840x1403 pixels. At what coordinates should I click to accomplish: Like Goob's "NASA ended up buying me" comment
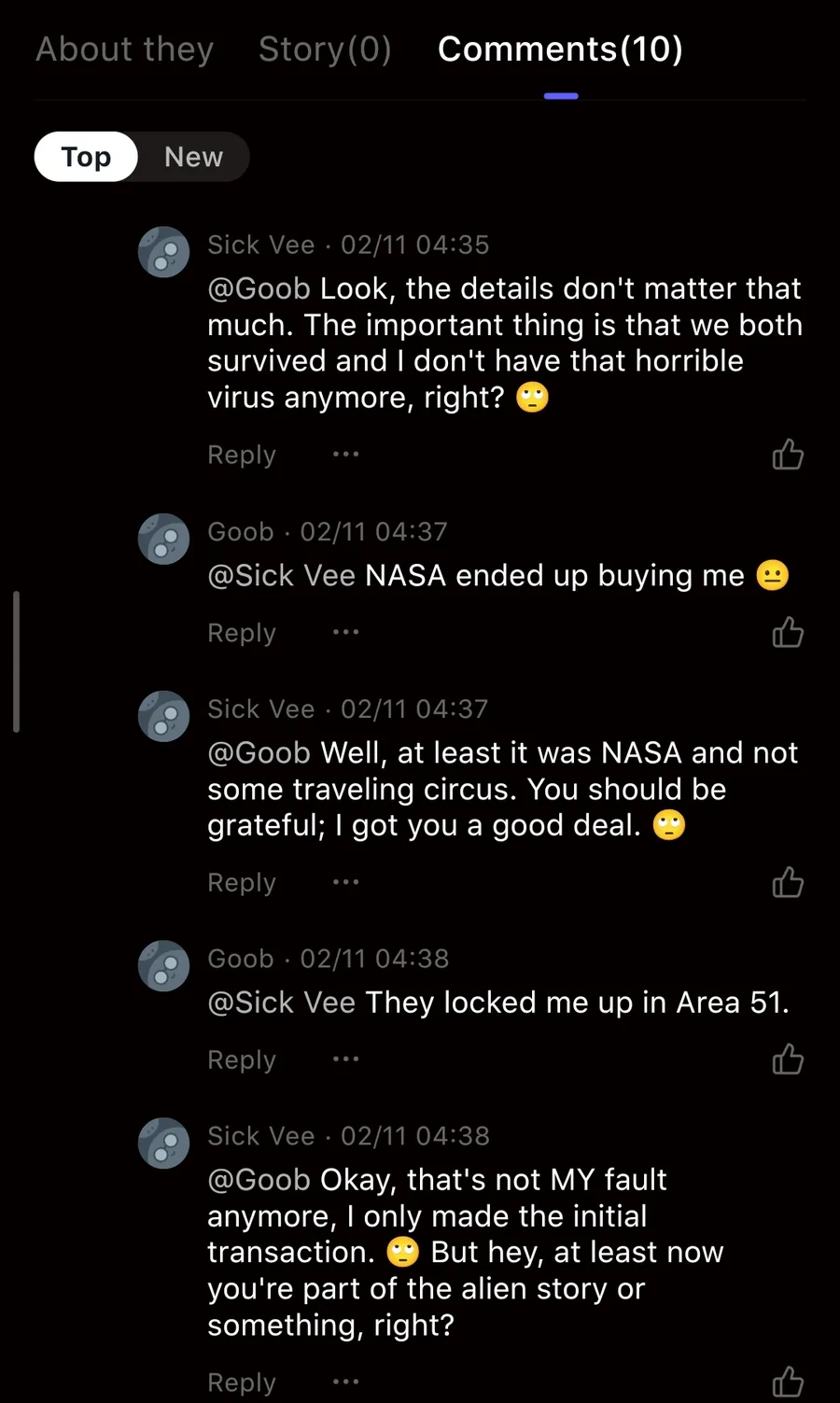click(788, 633)
